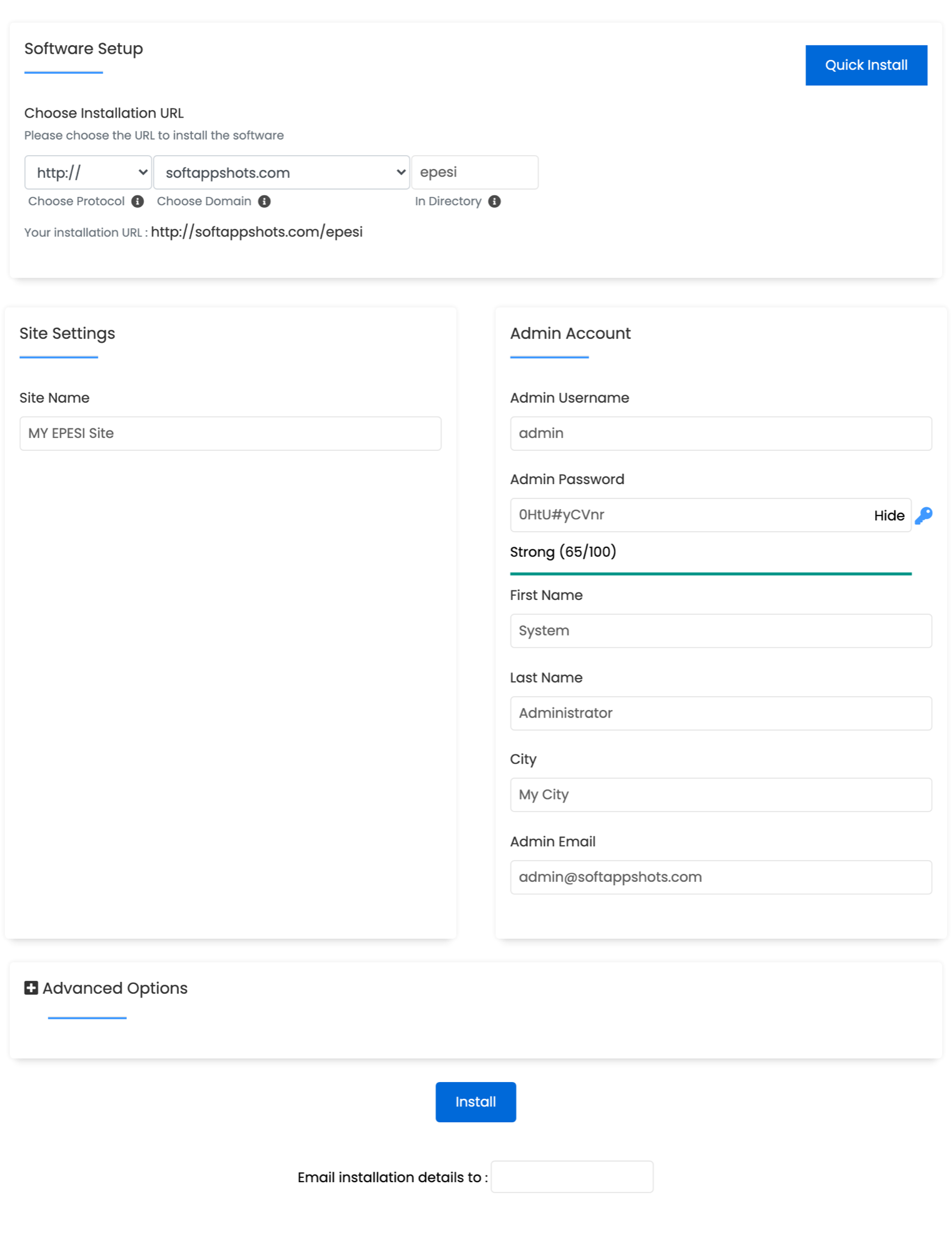
Task: Open the domain dropdown showing softappshots.com
Action: (x=281, y=173)
